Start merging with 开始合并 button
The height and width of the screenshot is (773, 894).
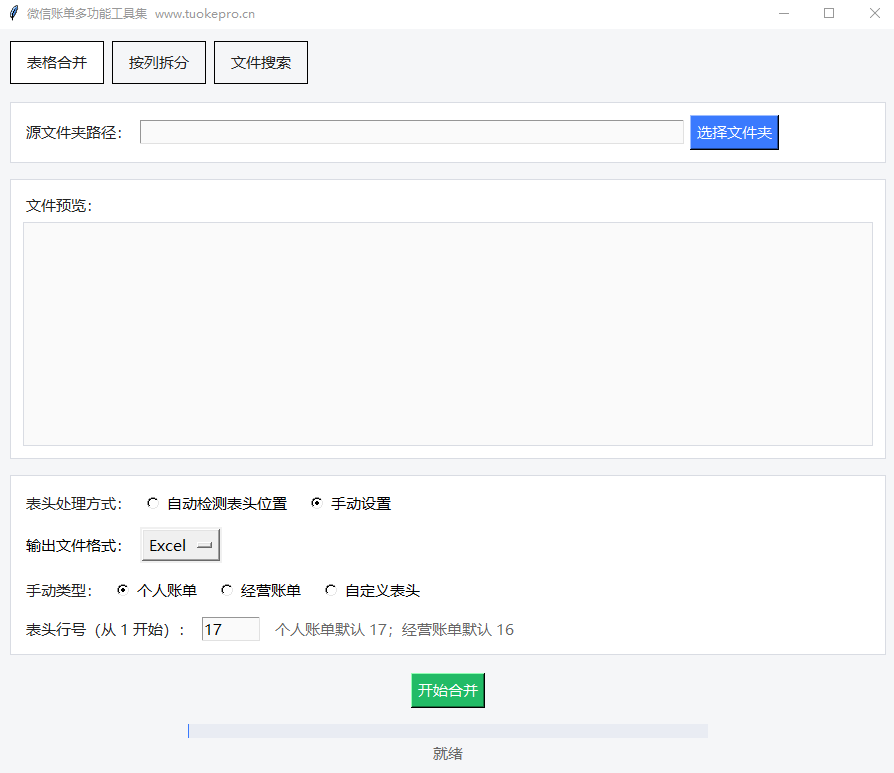click(447, 690)
